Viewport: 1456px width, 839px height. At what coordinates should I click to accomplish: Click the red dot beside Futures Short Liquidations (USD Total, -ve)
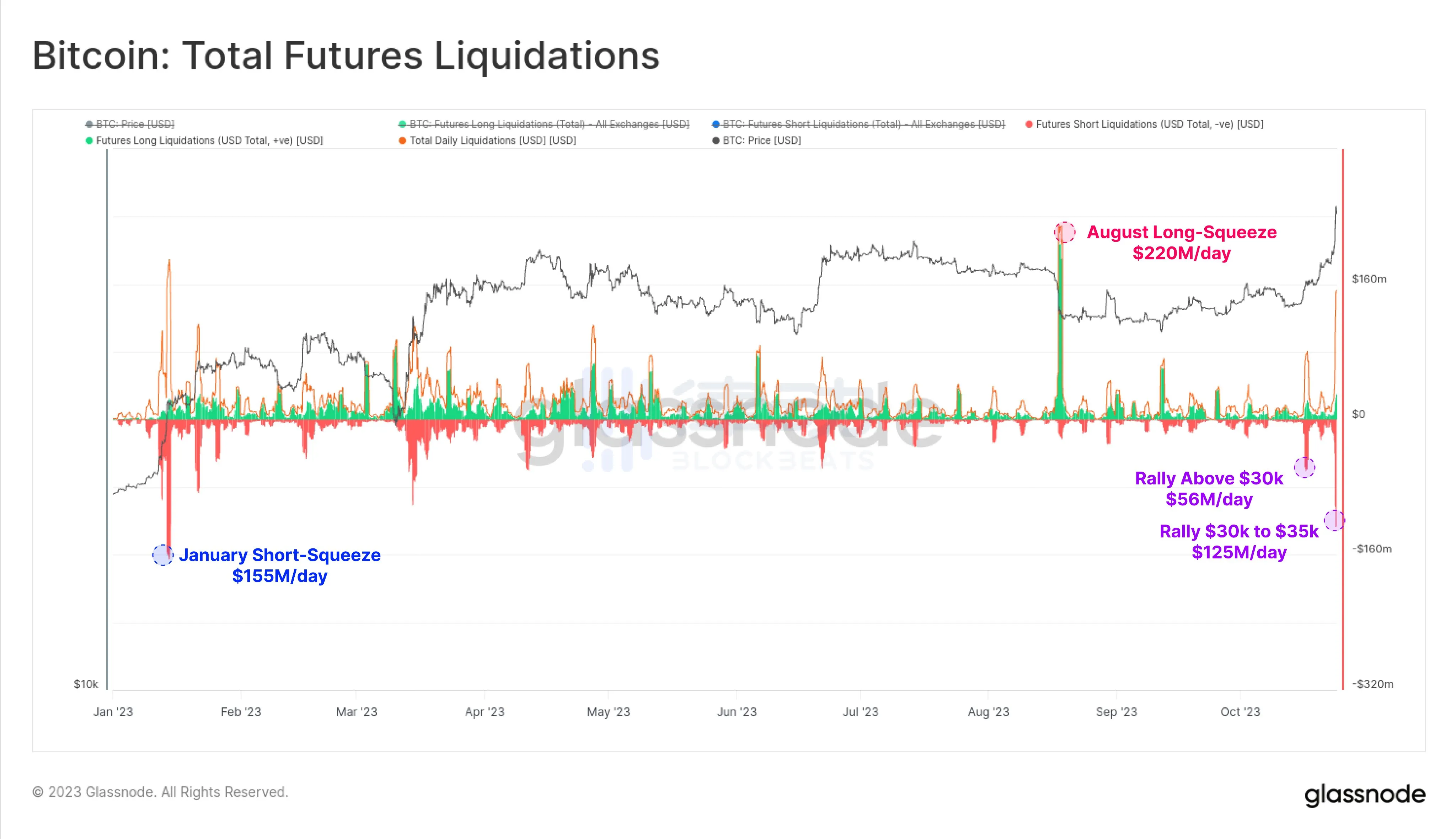1029,124
